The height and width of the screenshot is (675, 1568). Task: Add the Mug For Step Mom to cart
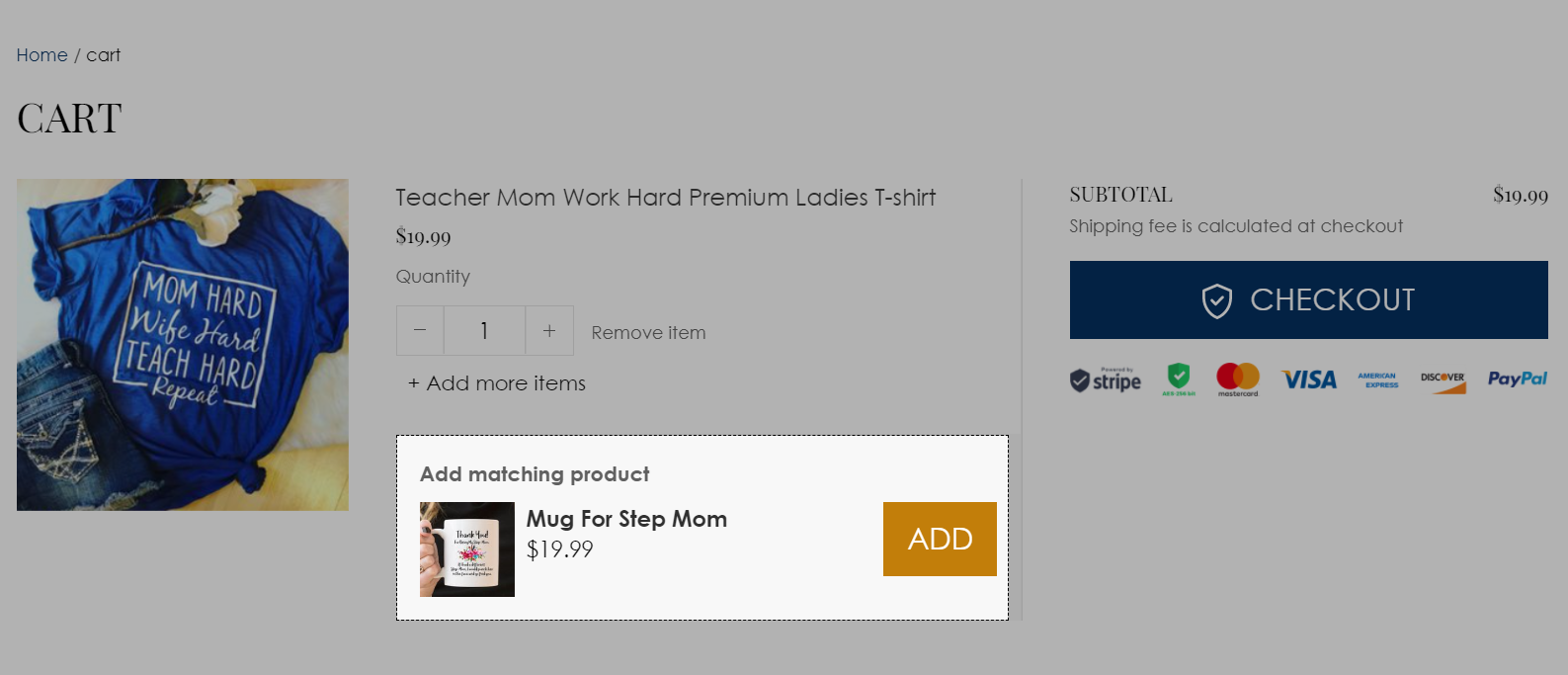(x=939, y=539)
